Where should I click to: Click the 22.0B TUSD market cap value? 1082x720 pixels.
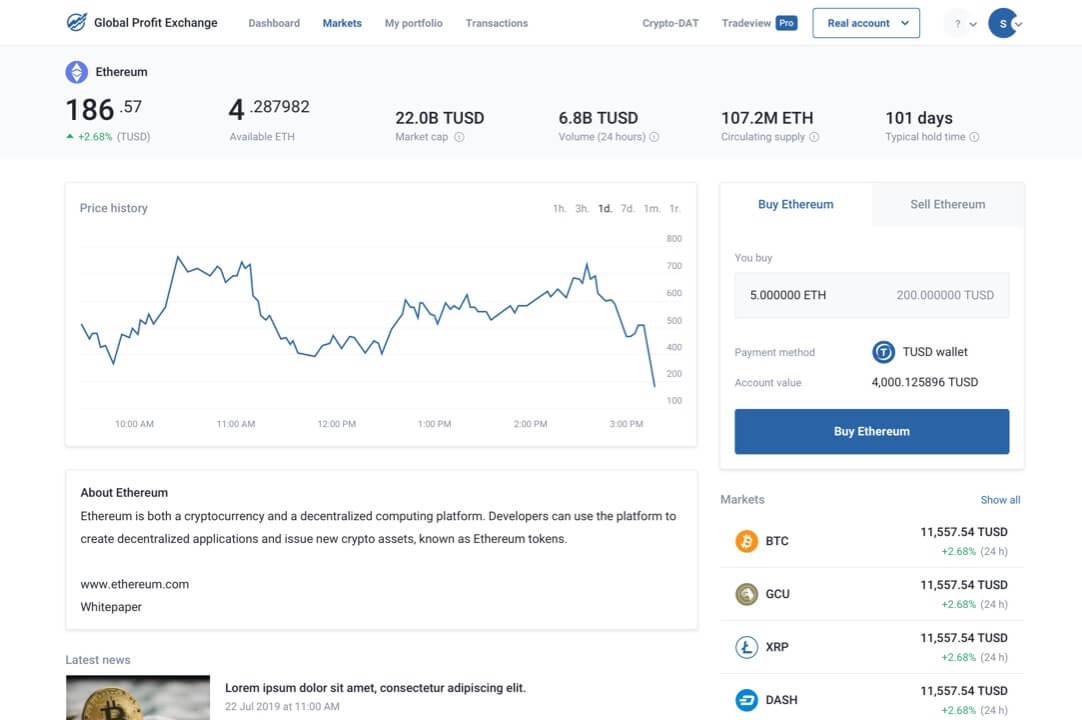tap(440, 118)
